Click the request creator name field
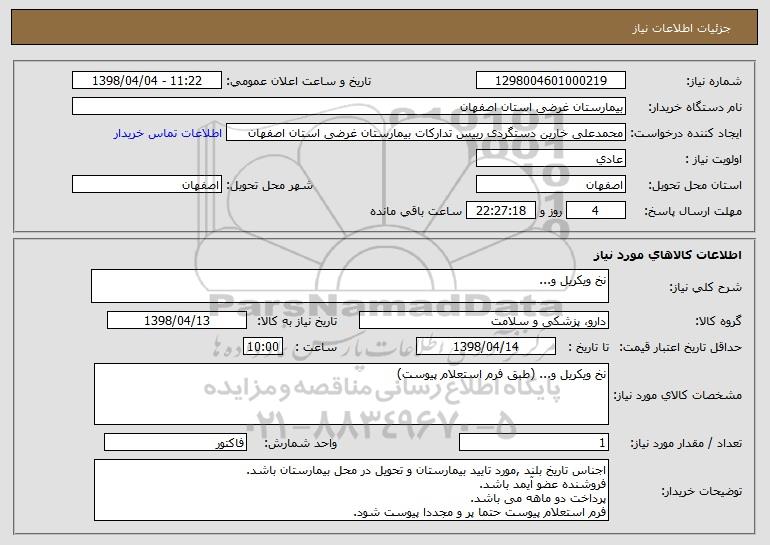The image size is (770, 545). coord(426,133)
